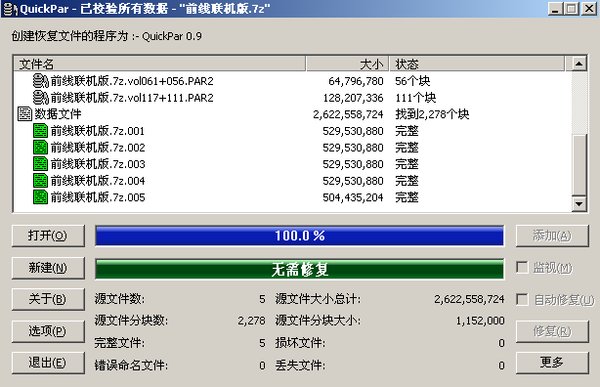Click green icon of 前线联机版.7z.005
This screenshot has height=387, width=600.
40,197
